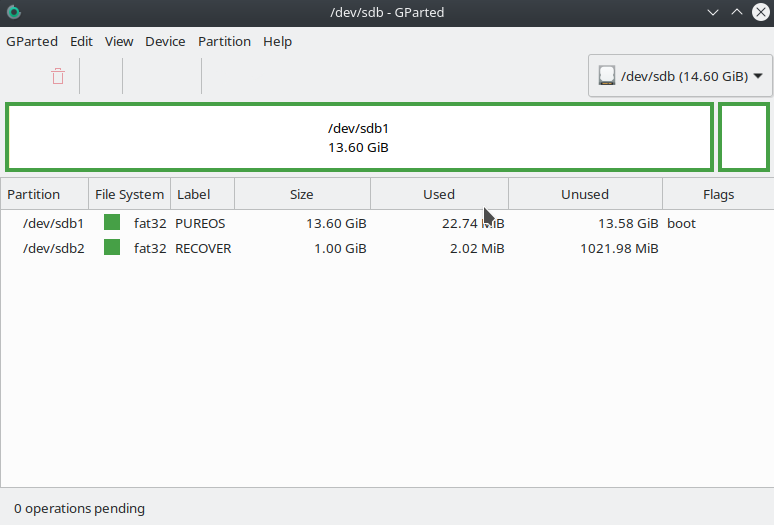Minimize the GParted window
Image resolution: width=774 pixels, height=525 pixels.
pos(713,13)
